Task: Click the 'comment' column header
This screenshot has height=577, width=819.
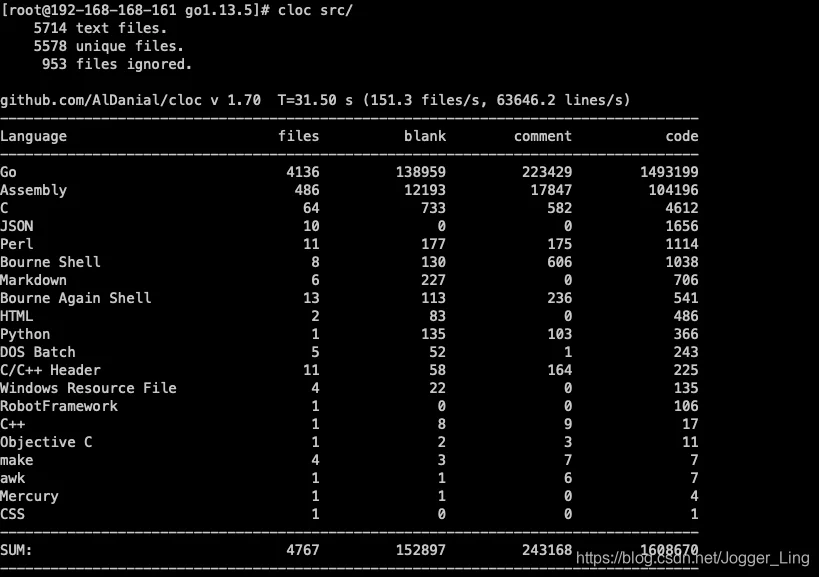Action: pos(543,136)
